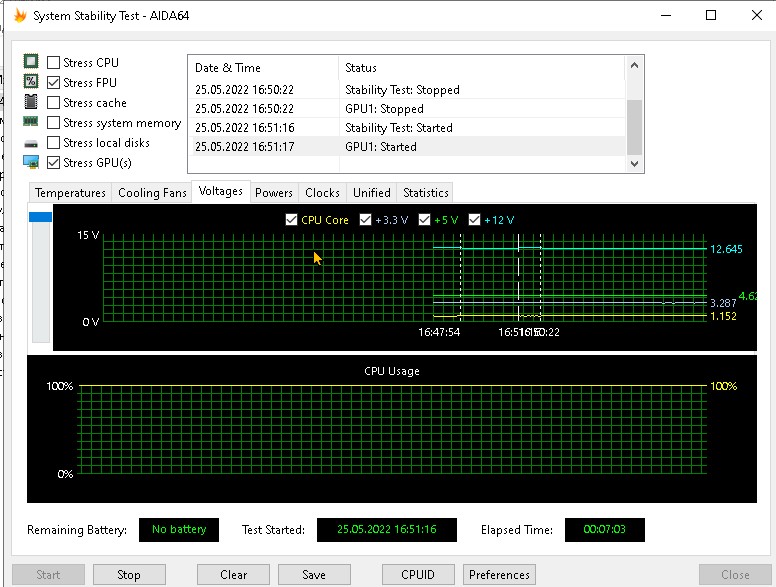Enable the Stress local disks checkbox
The height and width of the screenshot is (587, 776).
click(53, 143)
